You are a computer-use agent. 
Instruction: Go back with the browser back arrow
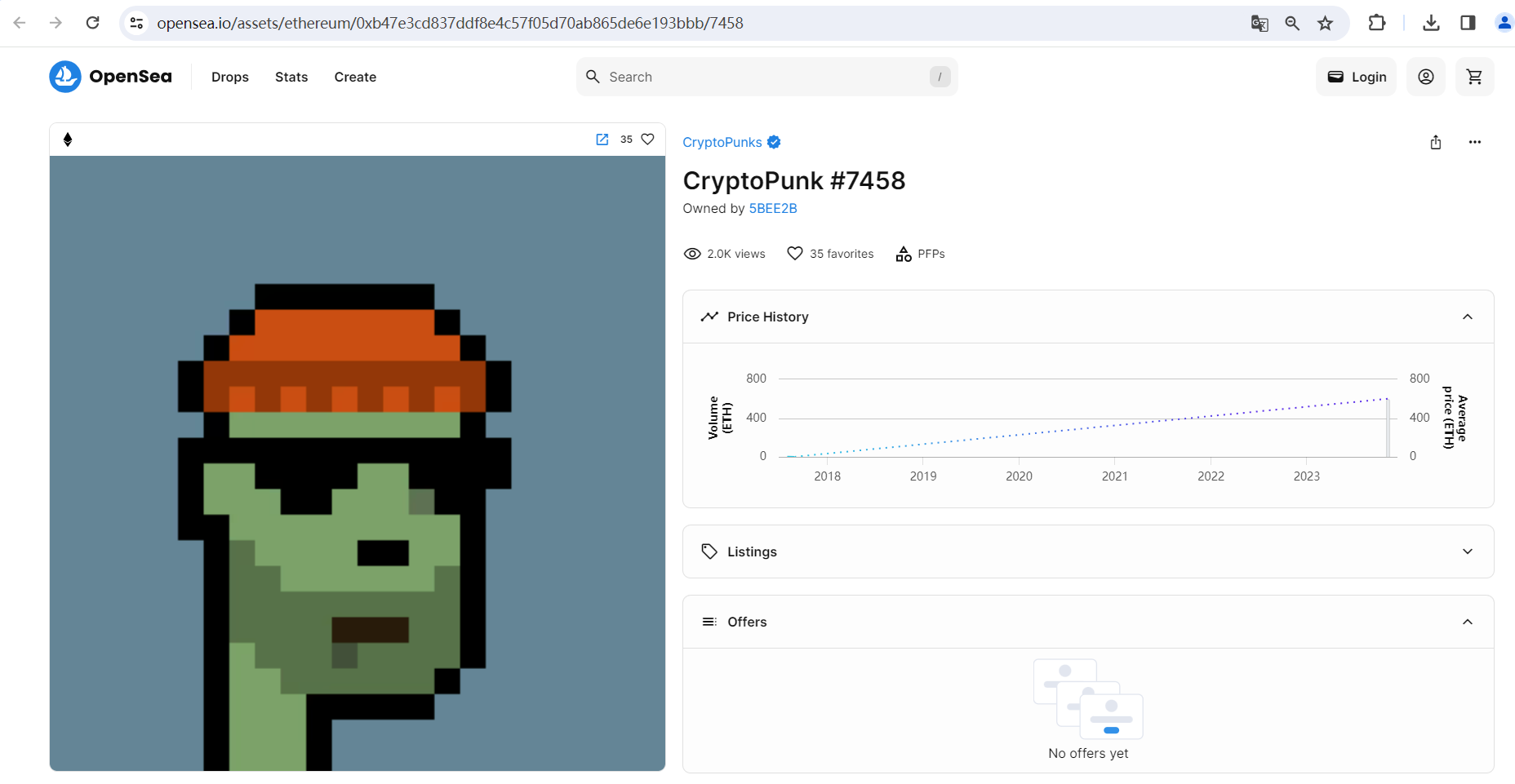[20, 23]
